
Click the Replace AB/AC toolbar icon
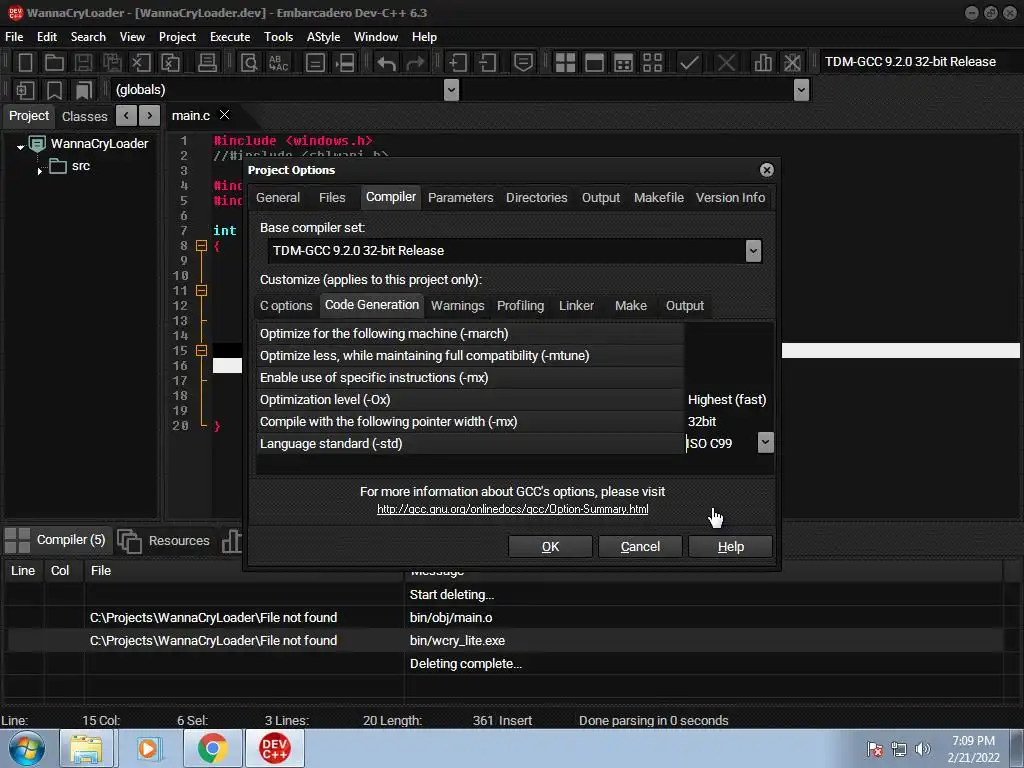[278, 62]
